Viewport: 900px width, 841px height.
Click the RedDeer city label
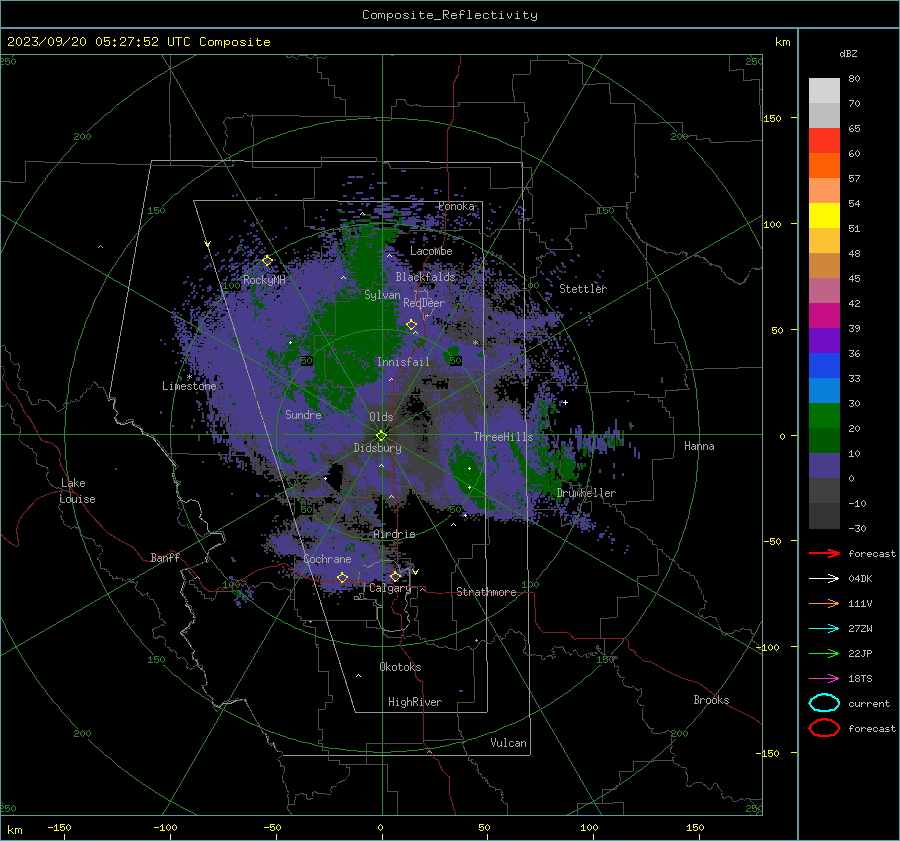(x=424, y=303)
